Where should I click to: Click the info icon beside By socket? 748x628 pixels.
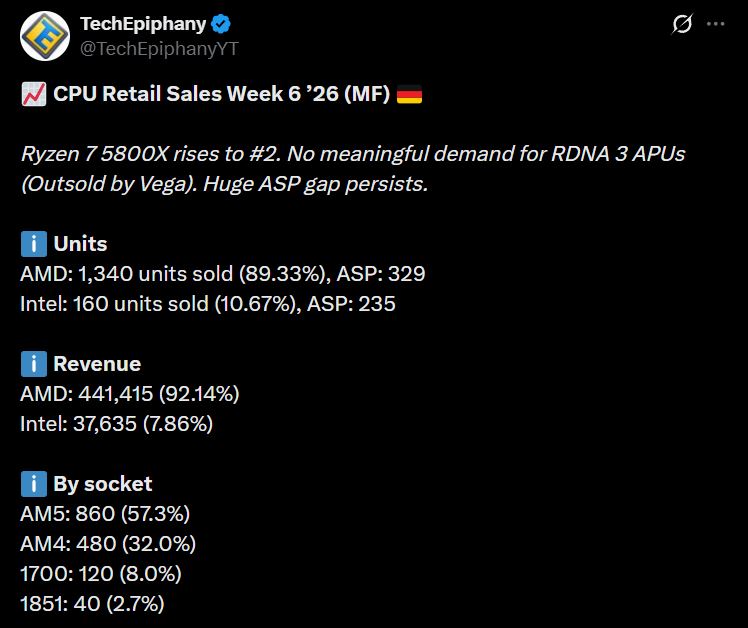point(33,484)
